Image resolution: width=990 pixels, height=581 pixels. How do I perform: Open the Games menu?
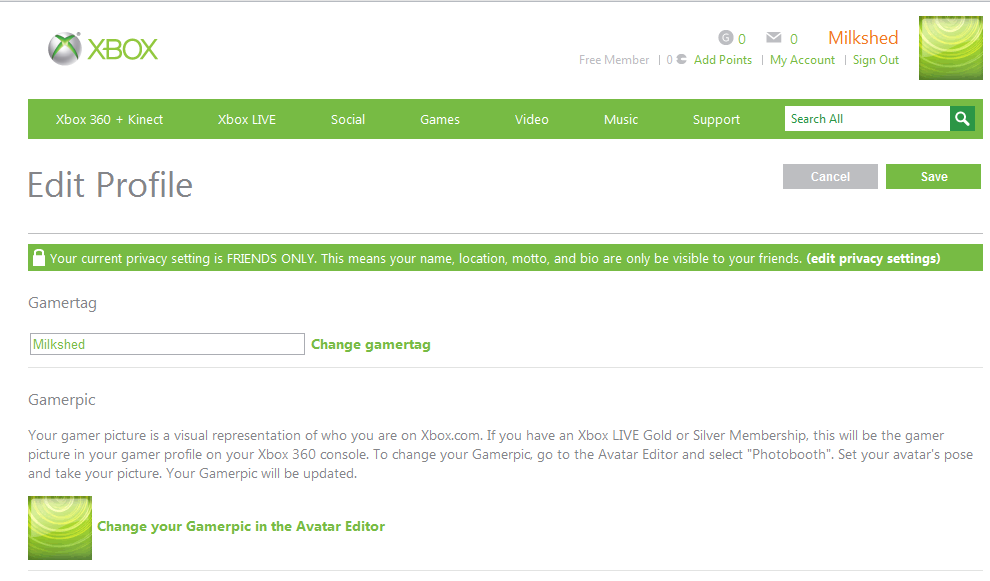(440, 119)
